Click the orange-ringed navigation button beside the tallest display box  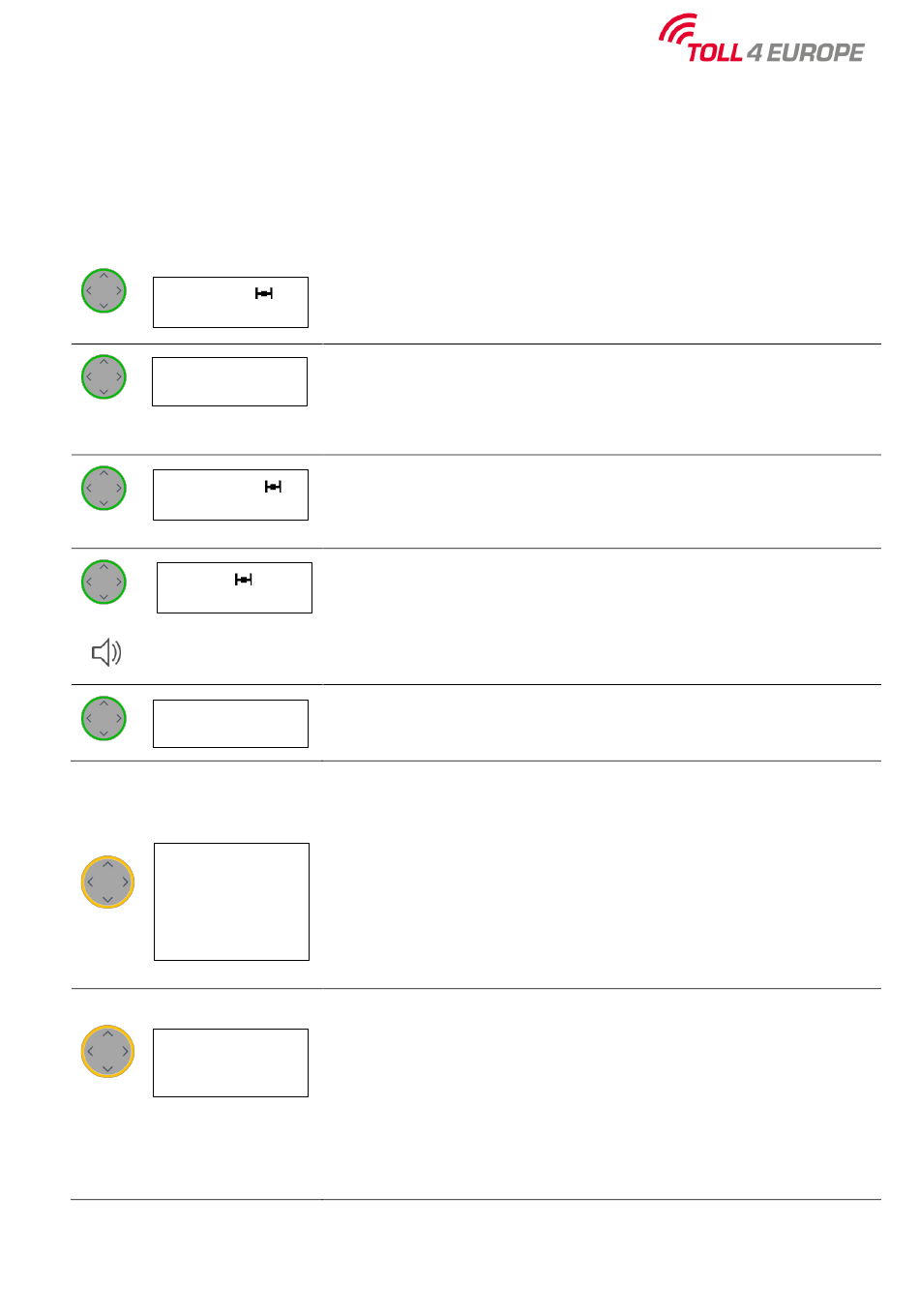107,882
